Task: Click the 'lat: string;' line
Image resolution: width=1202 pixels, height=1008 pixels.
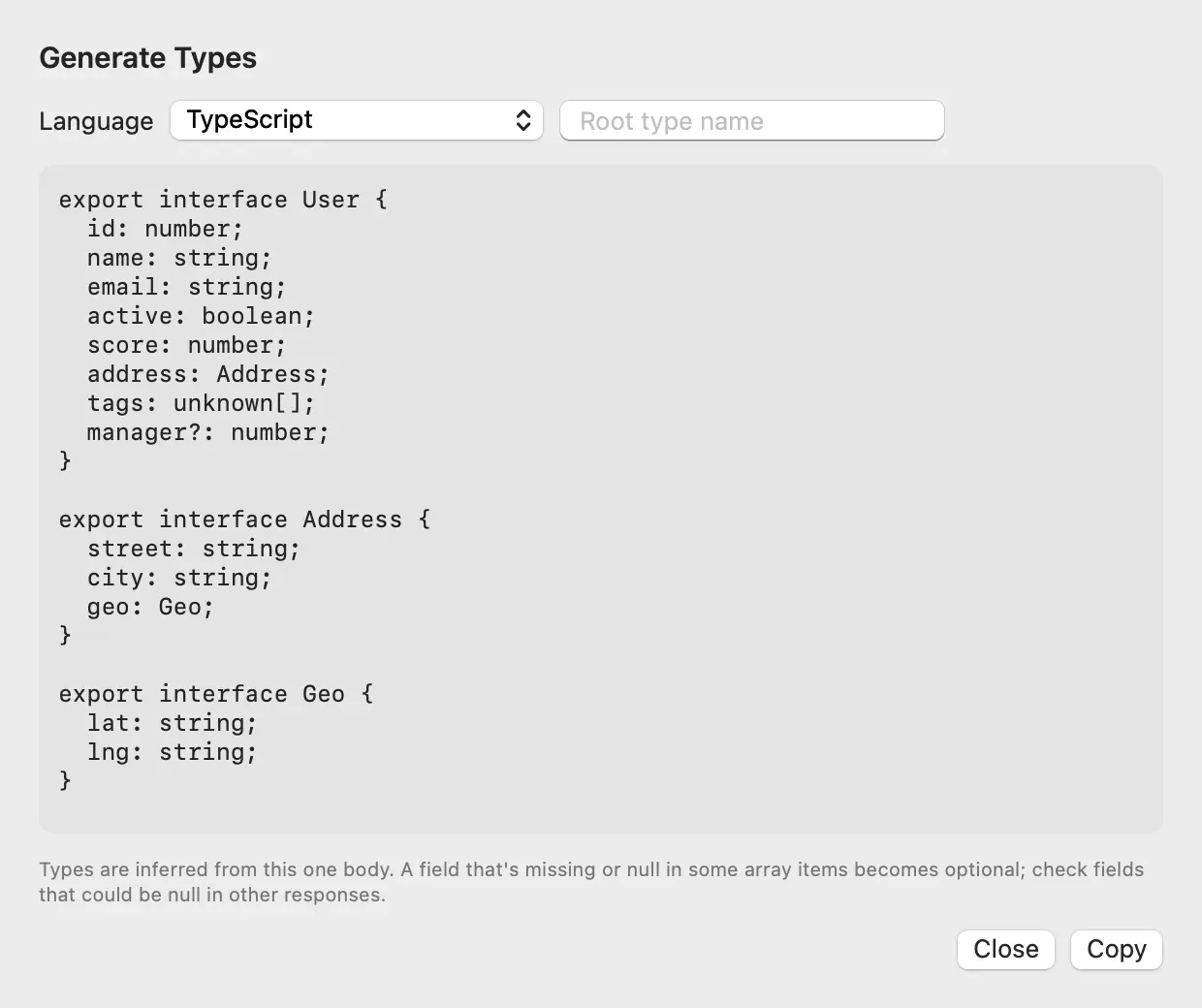Action: point(172,723)
